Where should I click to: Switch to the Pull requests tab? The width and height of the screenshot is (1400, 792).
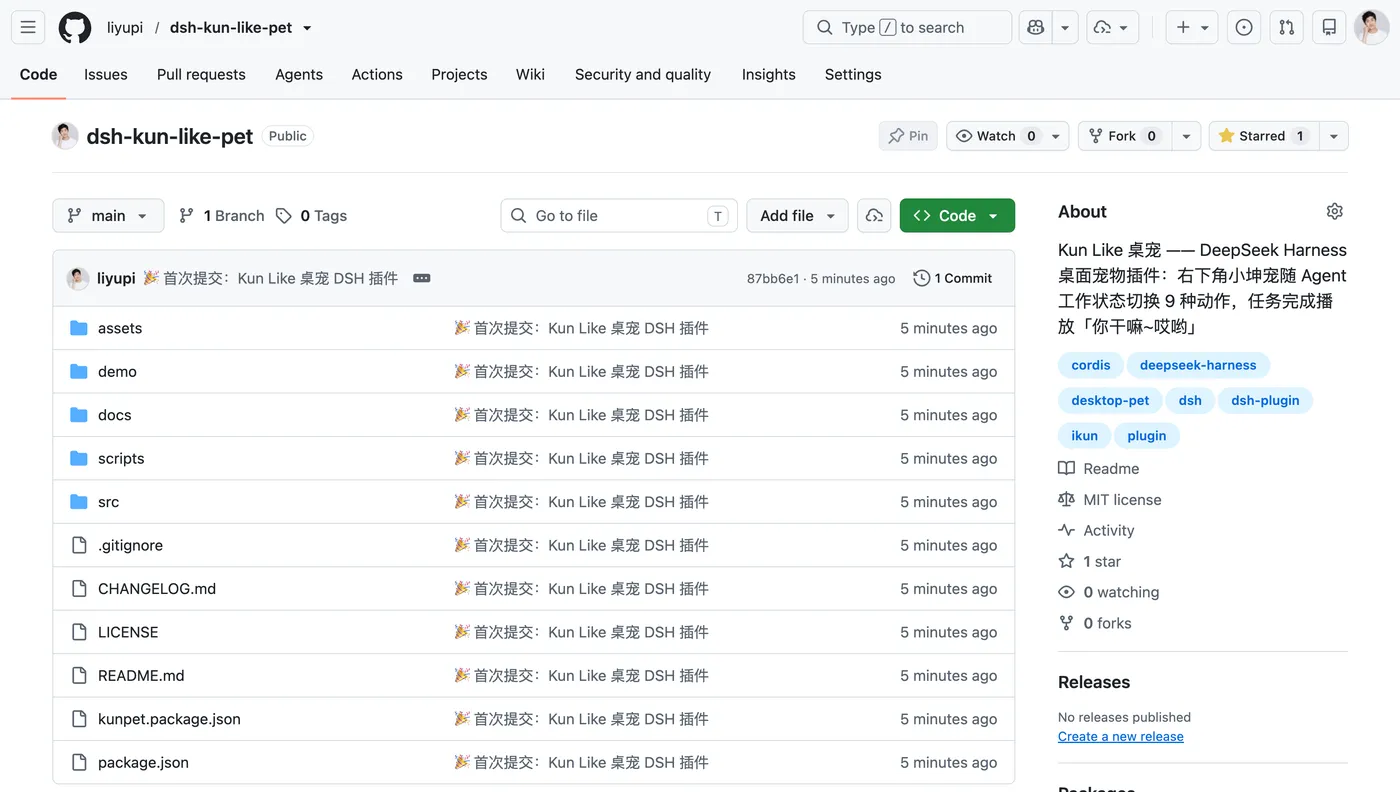(201, 74)
